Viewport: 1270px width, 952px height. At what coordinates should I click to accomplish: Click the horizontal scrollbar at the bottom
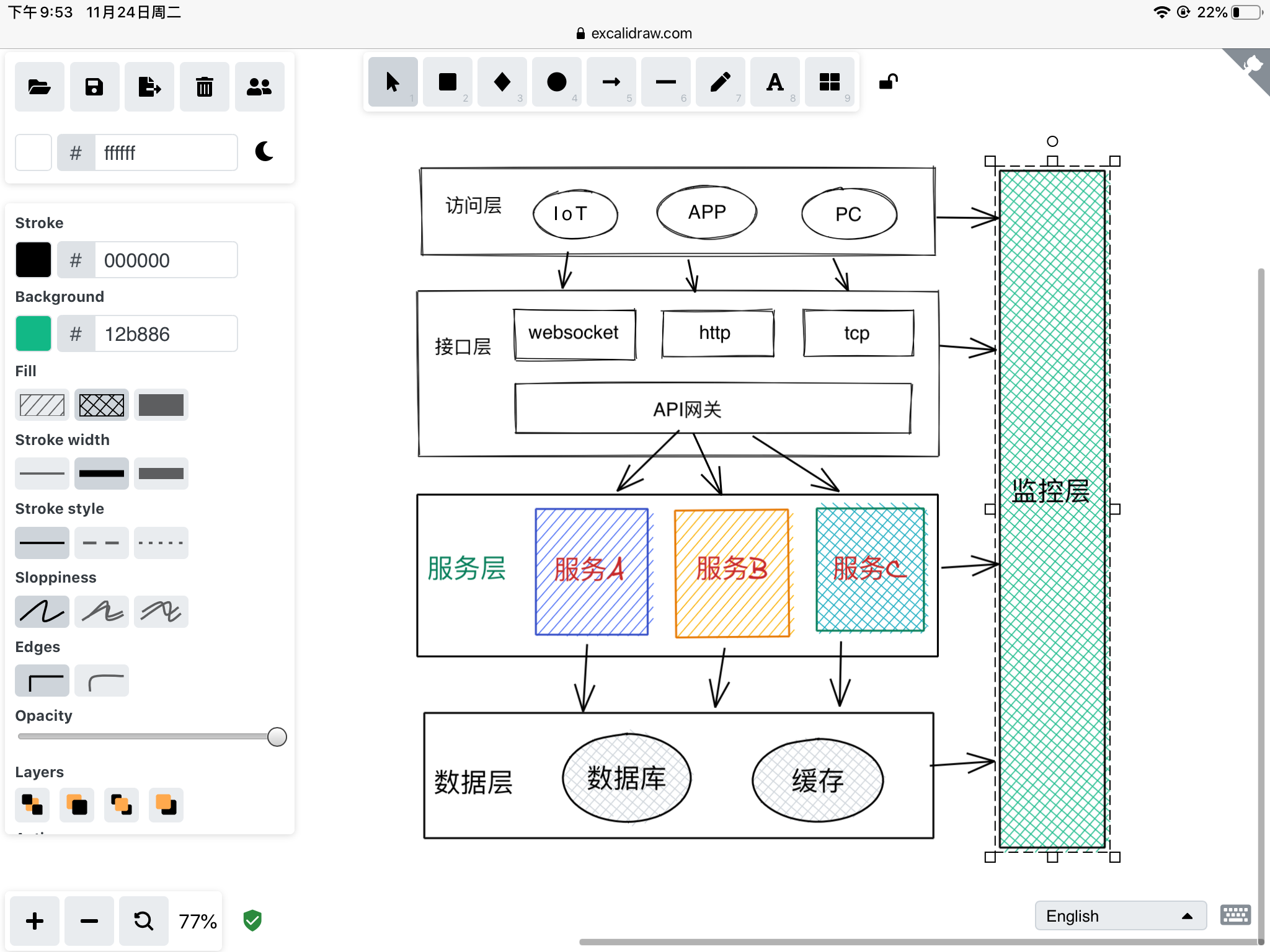pyautogui.click(x=921, y=942)
